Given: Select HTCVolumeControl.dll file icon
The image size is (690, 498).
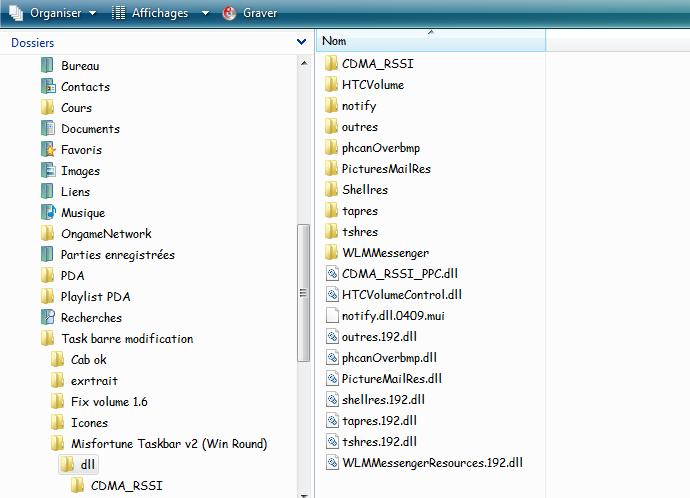Looking at the screenshot, I should point(332,295).
